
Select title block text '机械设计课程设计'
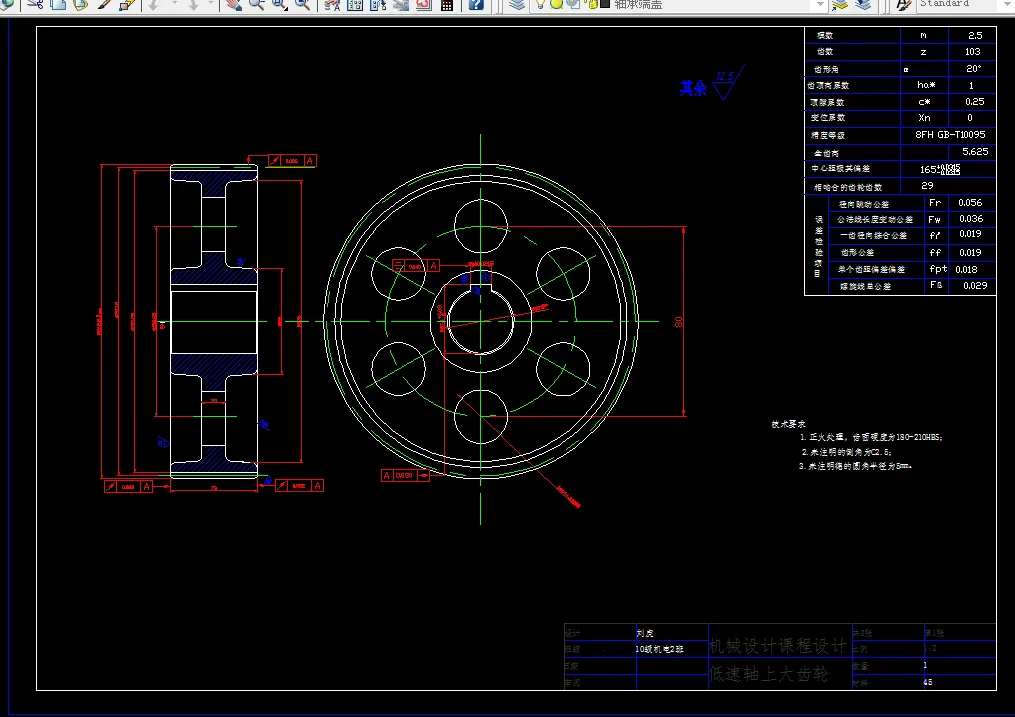(x=777, y=646)
